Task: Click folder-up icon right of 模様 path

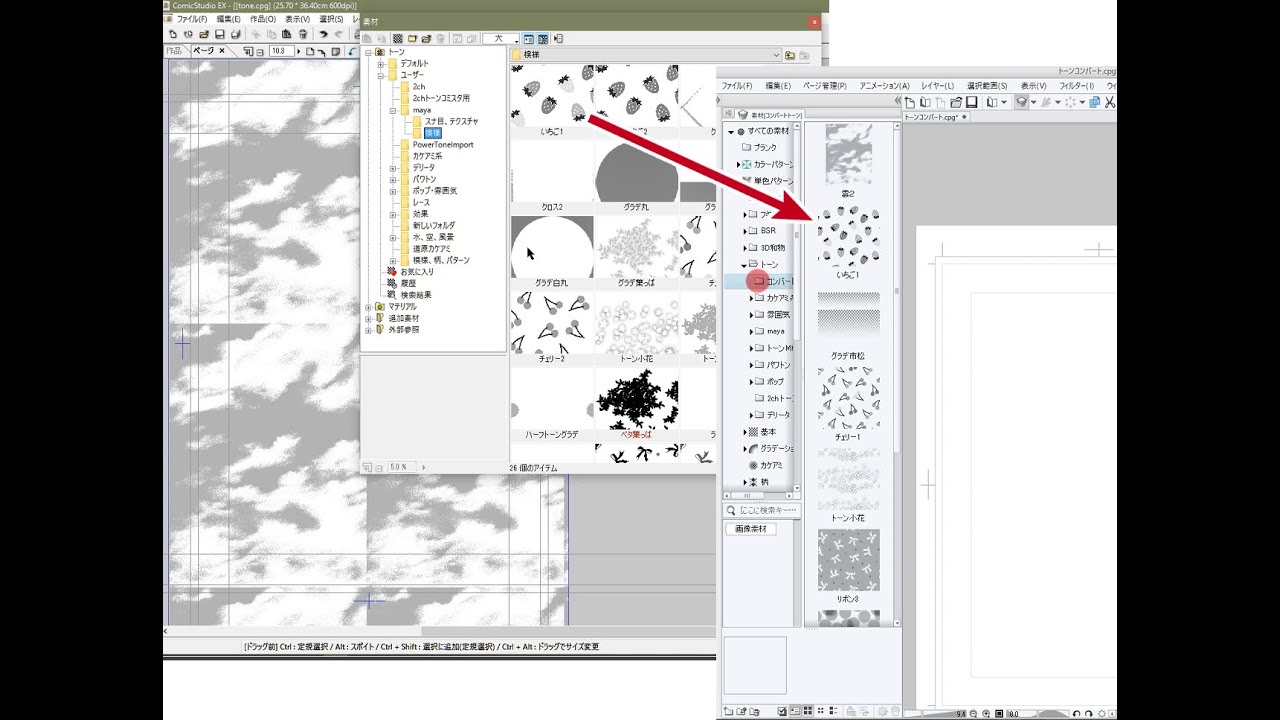Action: pos(790,55)
